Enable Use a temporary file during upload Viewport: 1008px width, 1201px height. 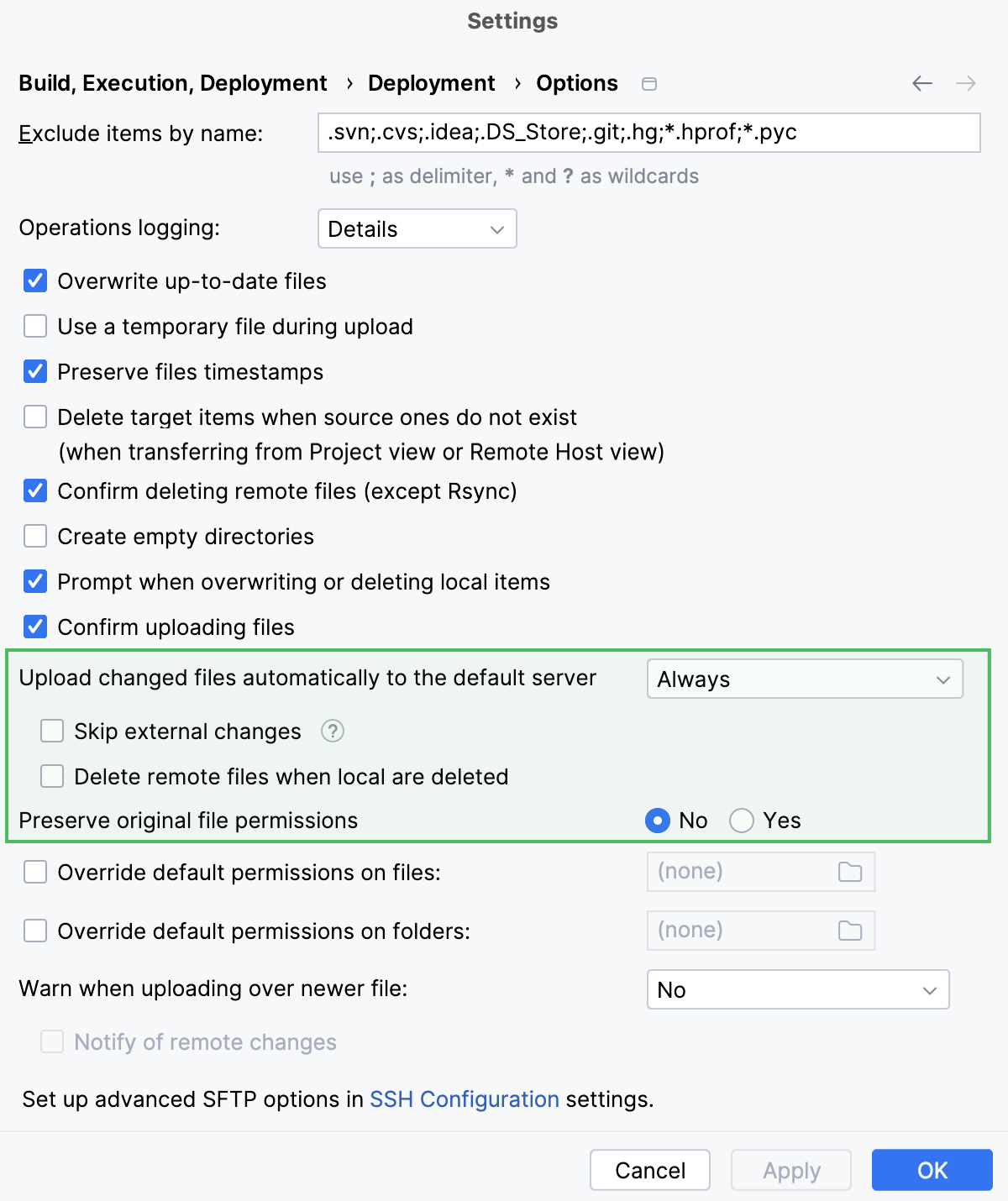tap(34, 326)
